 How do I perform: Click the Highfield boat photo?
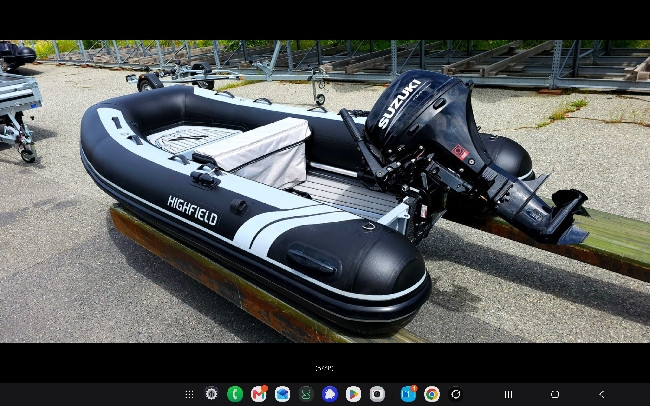[x=325, y=191]
